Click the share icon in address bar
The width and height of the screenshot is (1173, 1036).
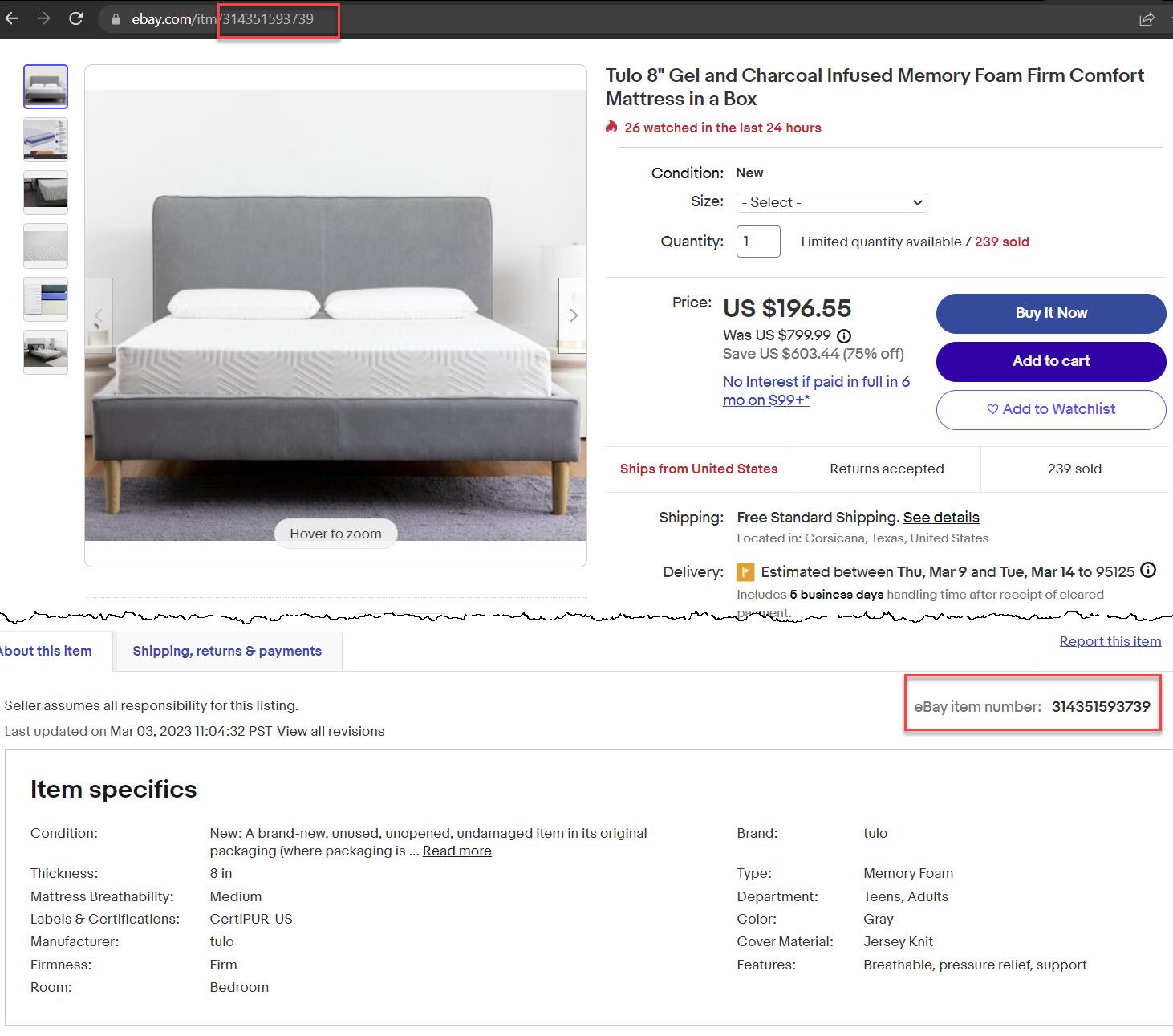[1147, 19]
